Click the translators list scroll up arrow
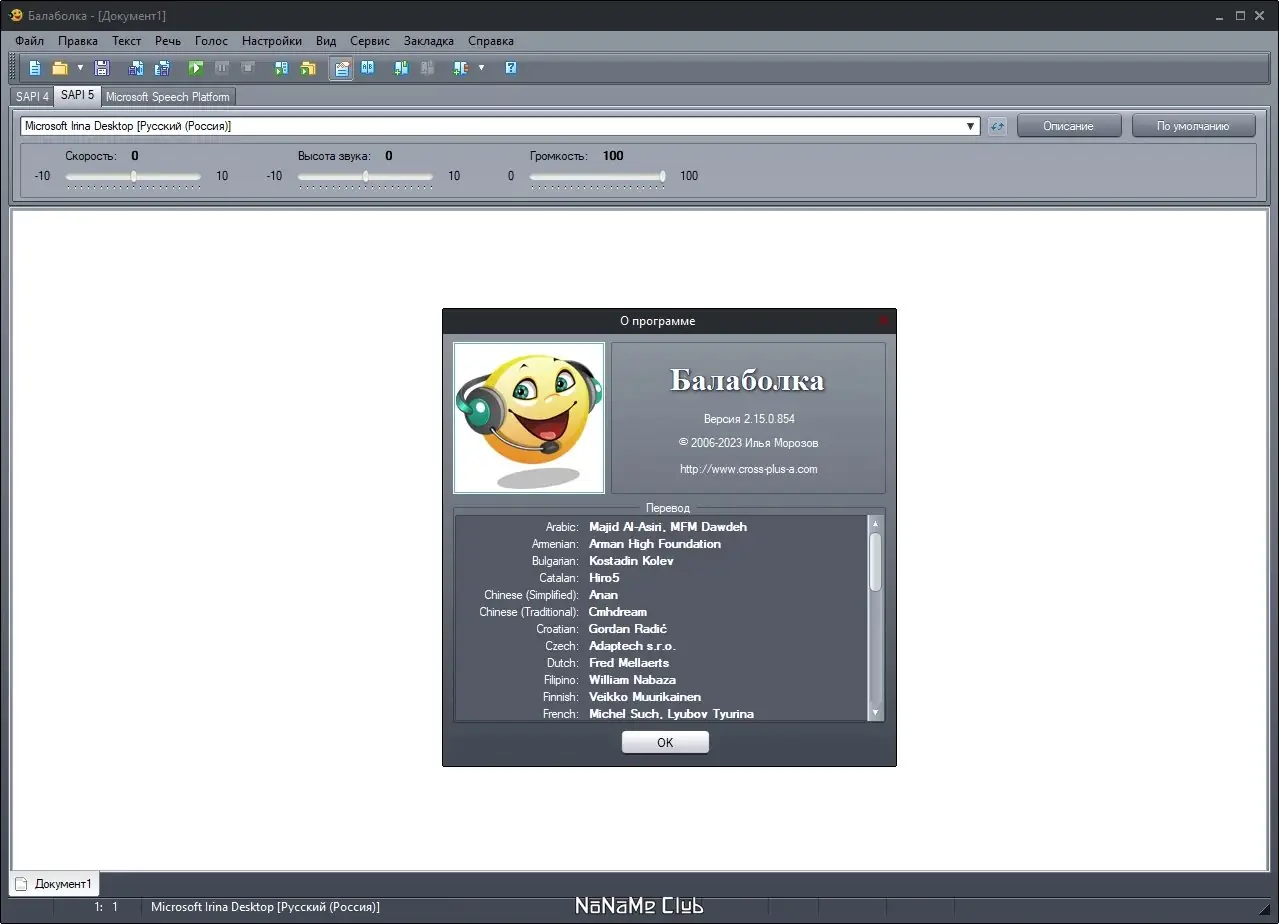1279x924 pixels. (875, 523)
